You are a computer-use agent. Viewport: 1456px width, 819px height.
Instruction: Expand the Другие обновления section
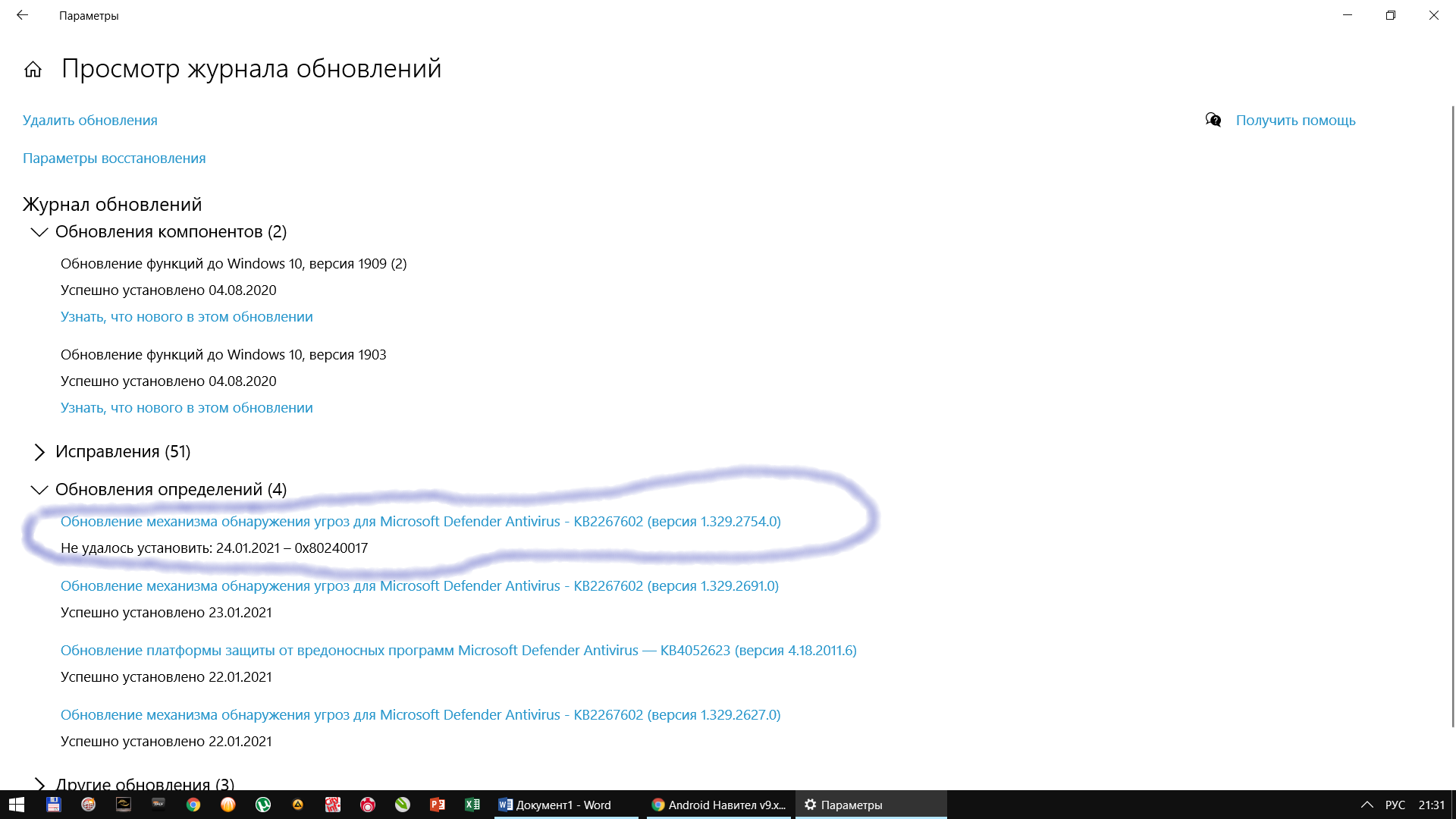point(39,783)
